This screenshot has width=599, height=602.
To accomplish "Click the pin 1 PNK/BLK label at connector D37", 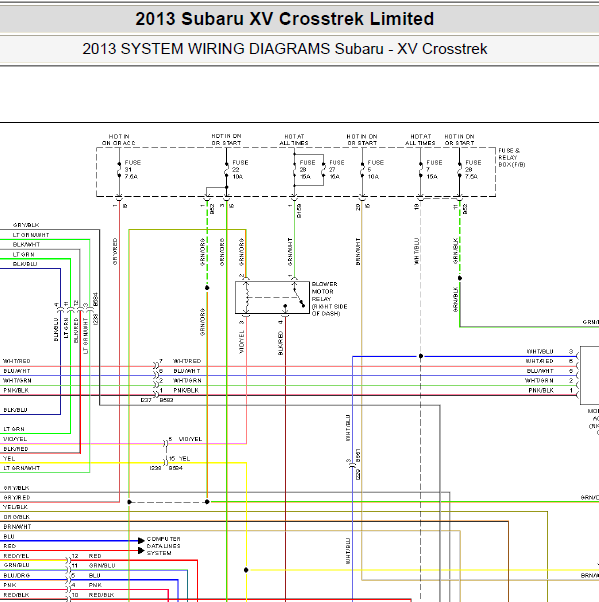I will coord(179,390).
